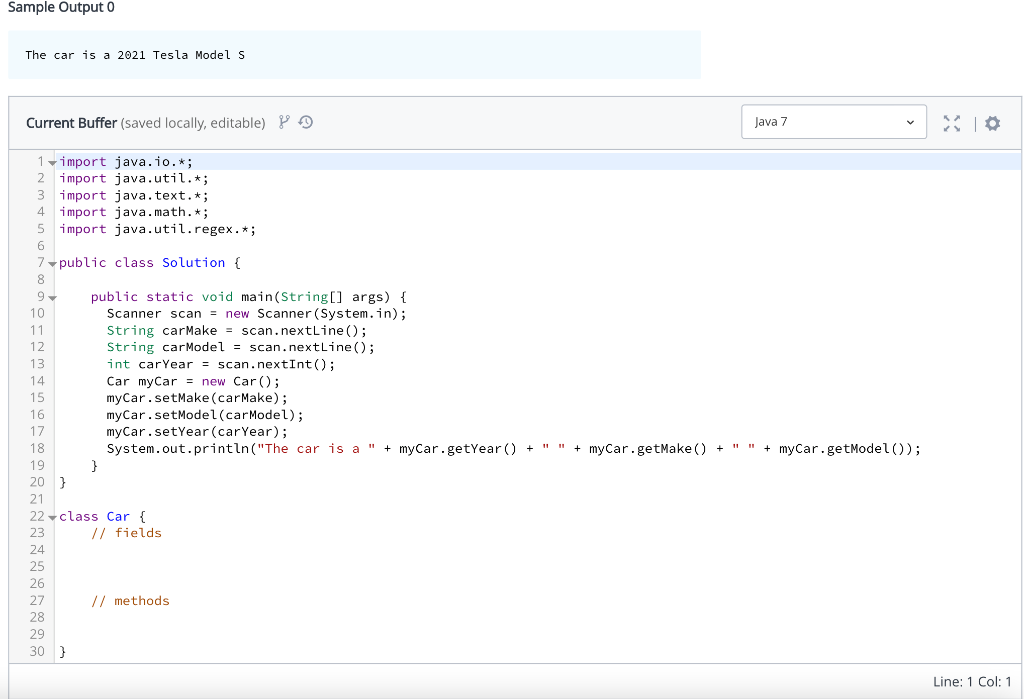Click the 'Current Buffer' label
Image resolution: width=1024 pixels, height=699 pixels.
point(71,123)
